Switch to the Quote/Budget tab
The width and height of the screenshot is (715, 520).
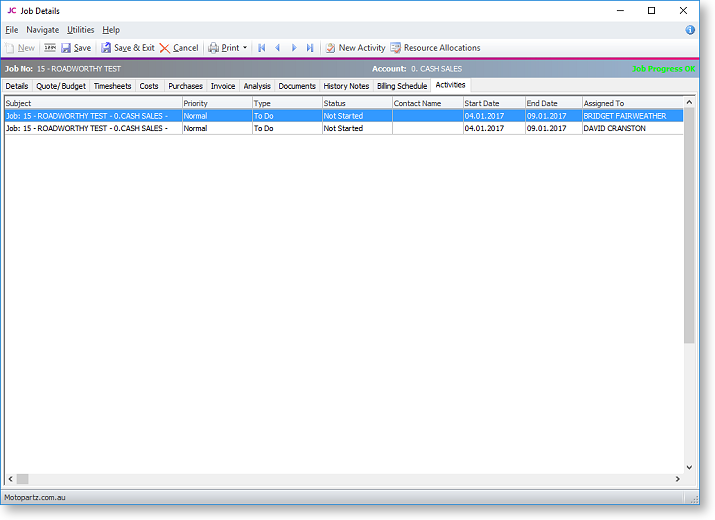(x=61, y=86)
